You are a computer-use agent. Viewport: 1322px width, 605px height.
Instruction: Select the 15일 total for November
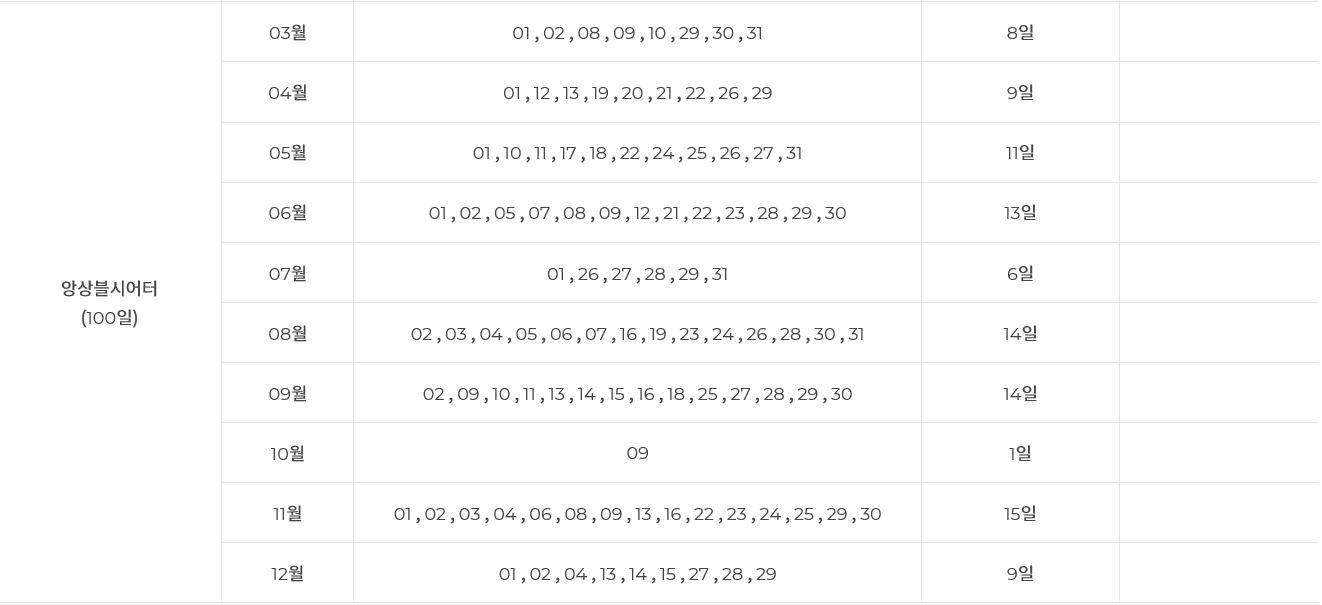coord(1020,513)
